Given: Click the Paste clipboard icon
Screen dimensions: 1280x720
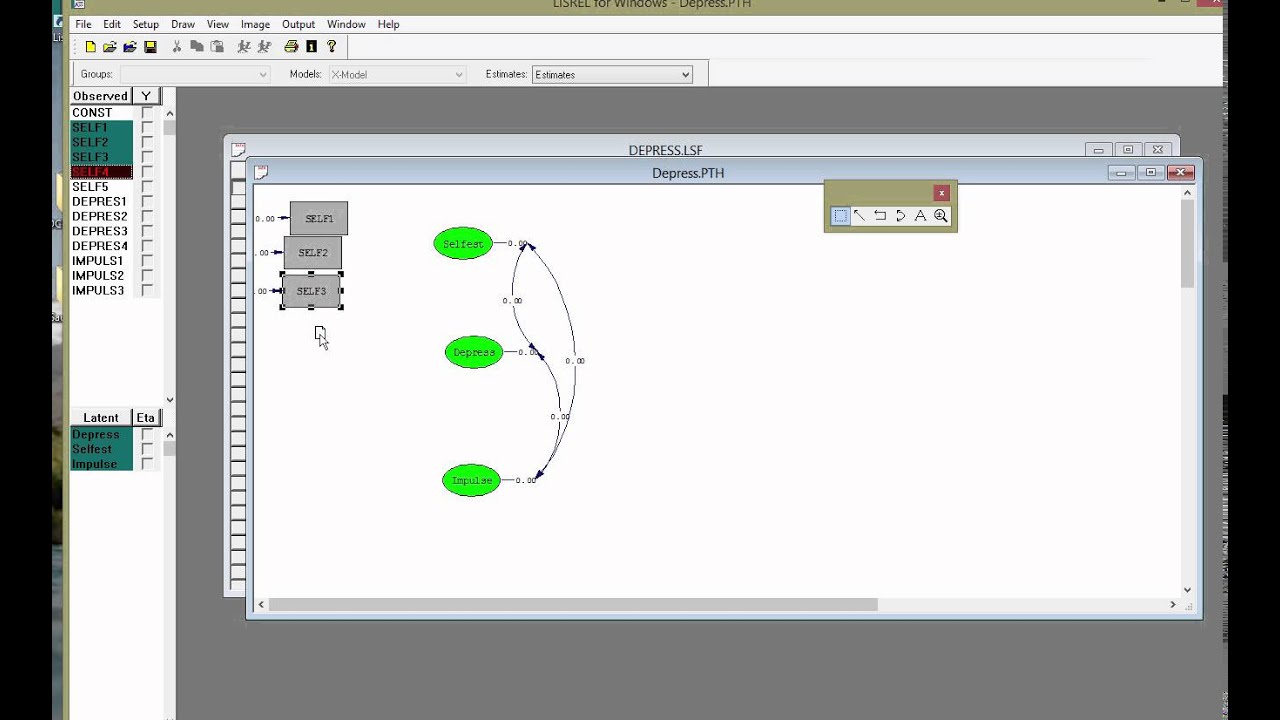Looking at the screenshot, I should 215,47.
